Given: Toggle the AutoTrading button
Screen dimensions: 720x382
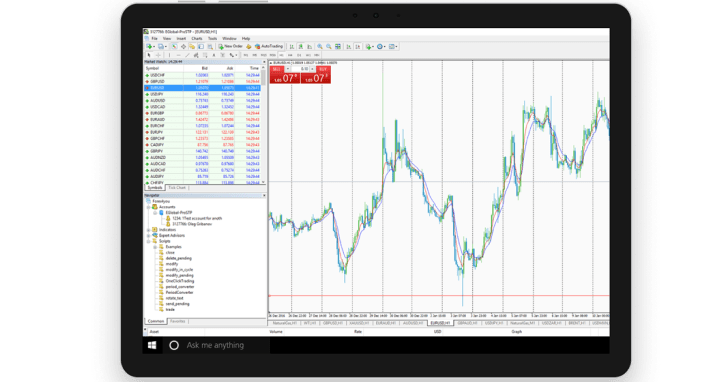Looking at the screenshot, I should click(x=269, y=46).
